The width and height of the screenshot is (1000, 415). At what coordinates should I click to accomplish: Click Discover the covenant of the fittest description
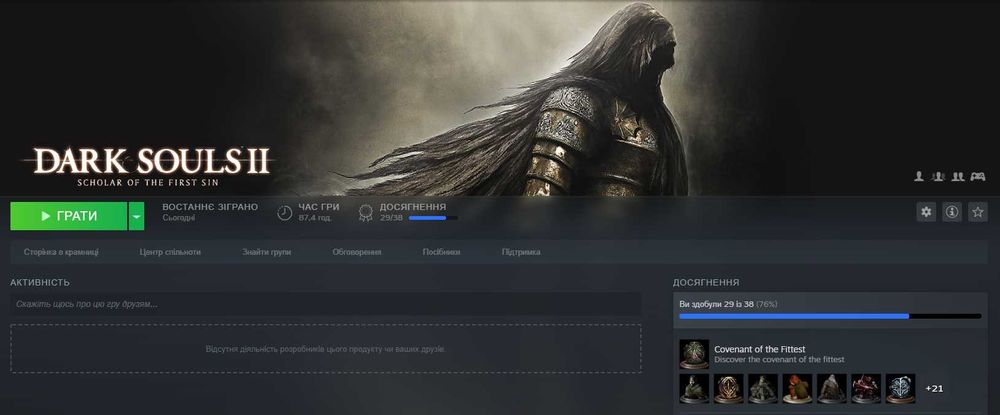[x=779, y=360]
